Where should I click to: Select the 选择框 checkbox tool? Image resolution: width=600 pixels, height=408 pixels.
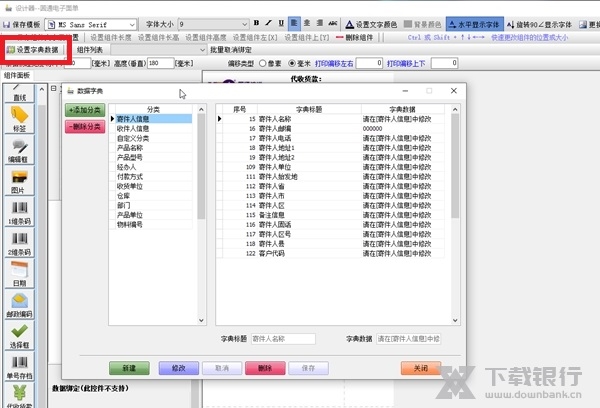[x=20, y=336]
